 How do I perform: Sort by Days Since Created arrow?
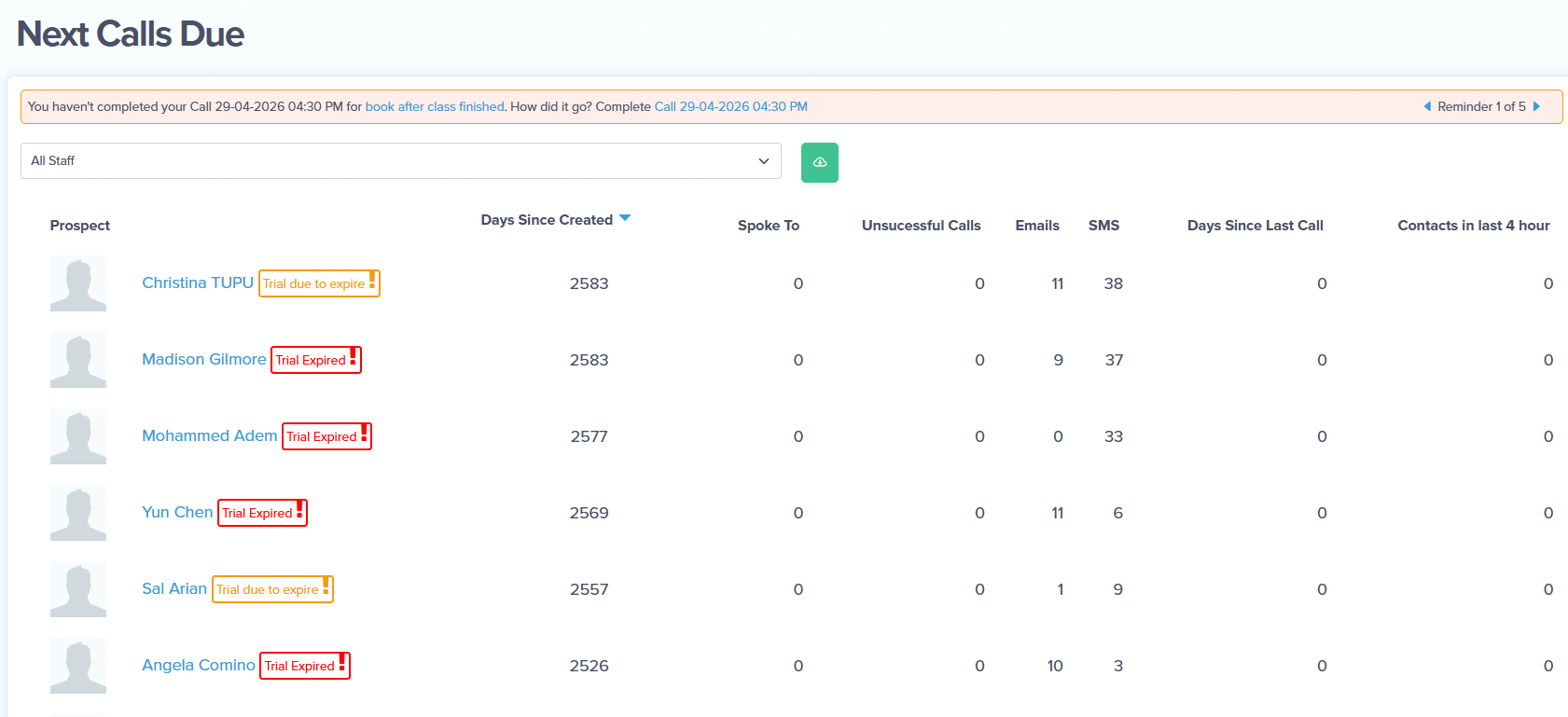(625, 218)
